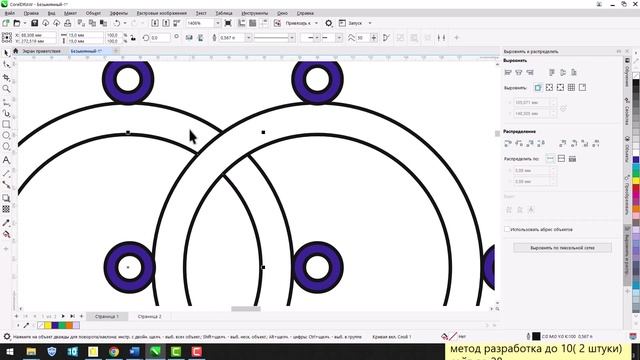Open the 'Файл' menu
This screenshot has width=640, height=360.
point(9,13)
